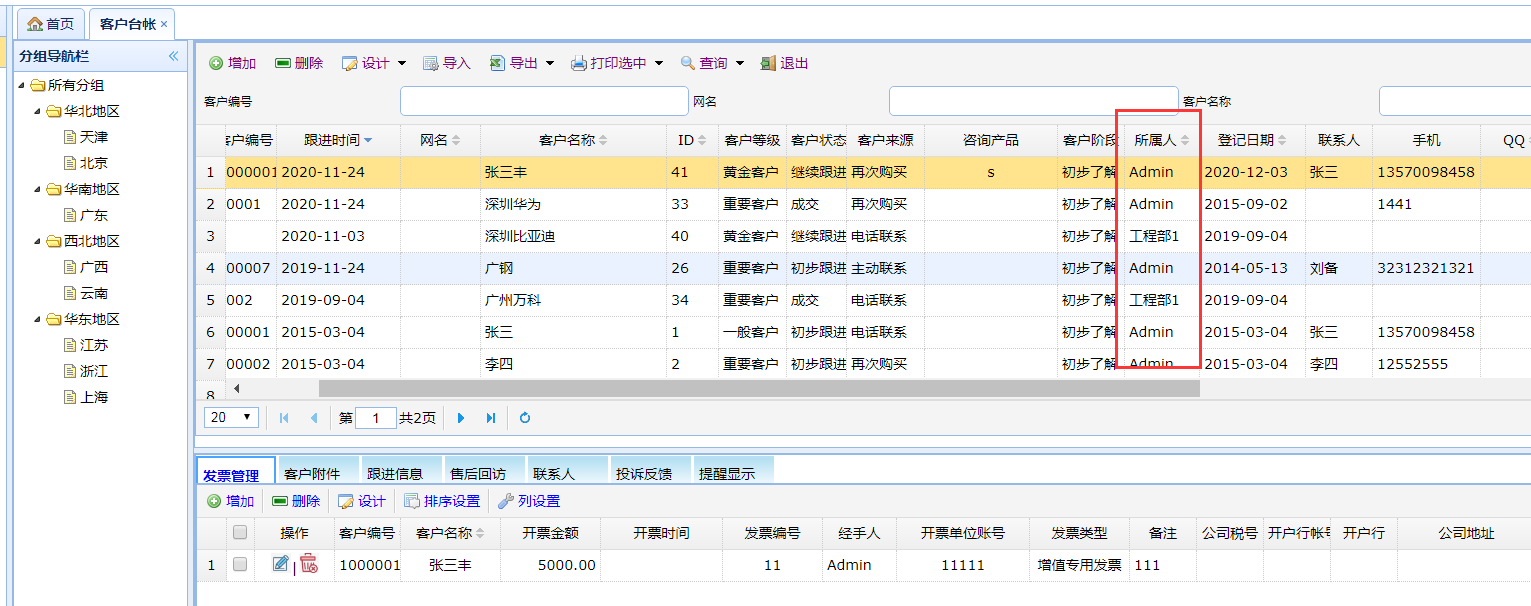Close the 客户台帐 tab

click(x=164, y=24)
